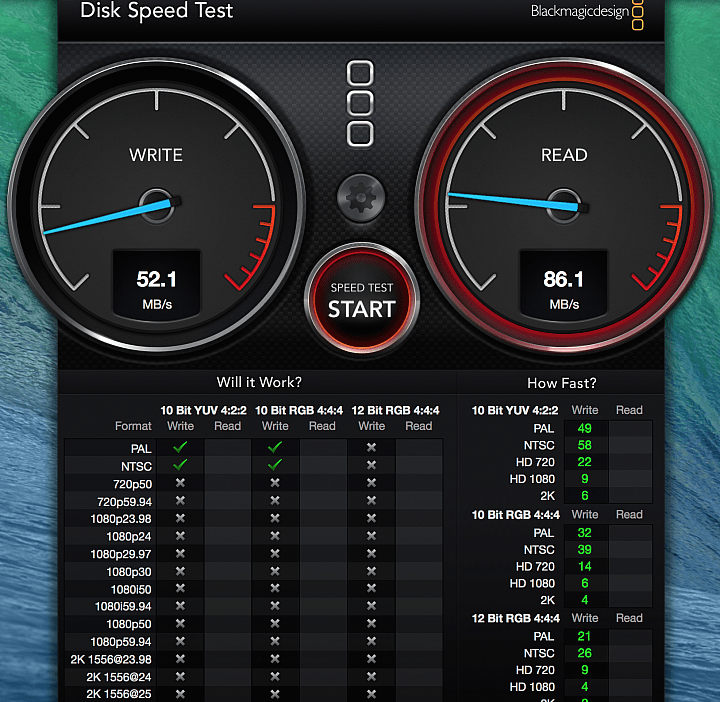Click PAL write cross under 12 Bit RGB
Image resolution: width=720 pixels, height=702 pixels.
coord(371,447)
